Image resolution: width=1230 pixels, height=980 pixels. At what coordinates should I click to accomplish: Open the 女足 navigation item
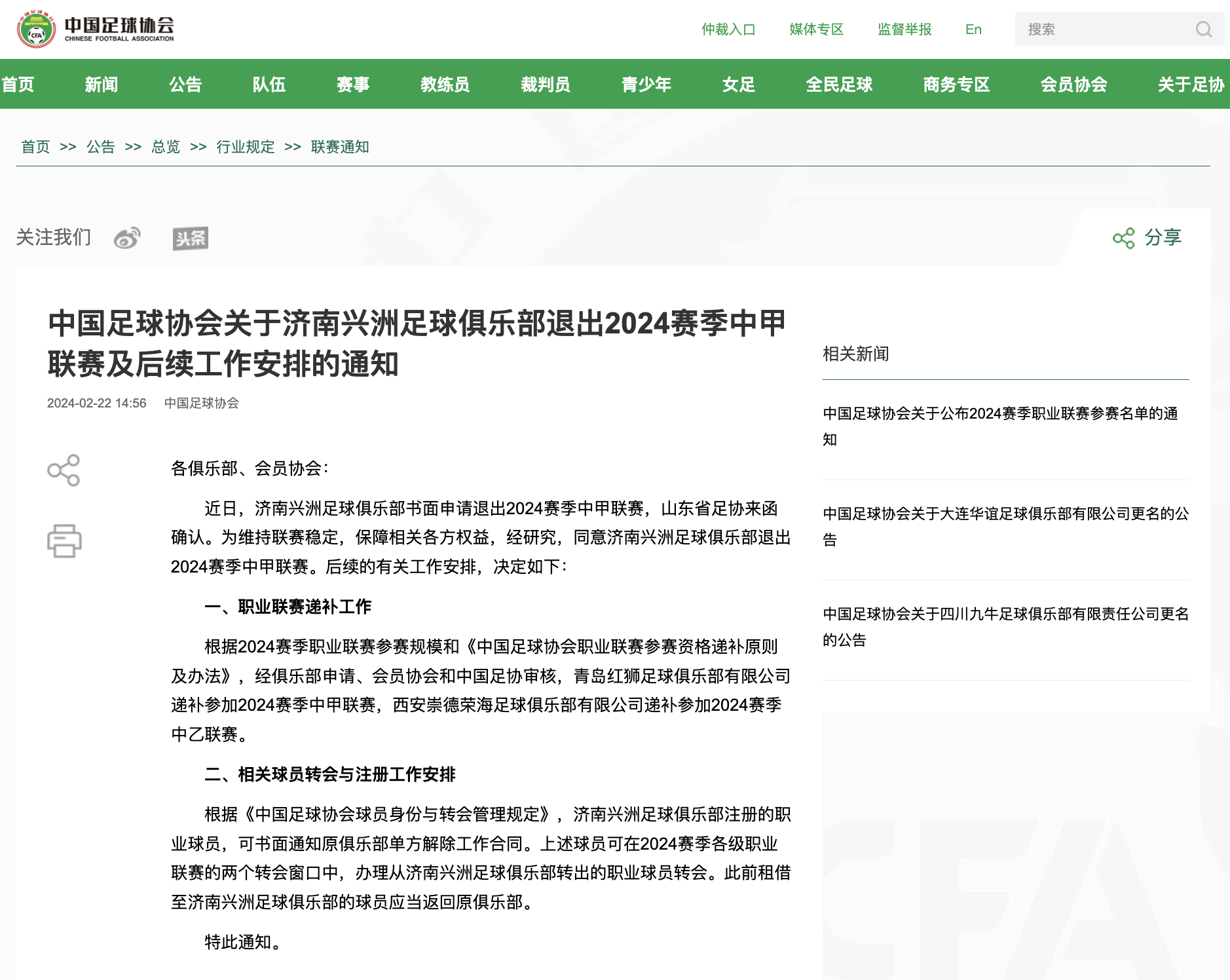738,85
